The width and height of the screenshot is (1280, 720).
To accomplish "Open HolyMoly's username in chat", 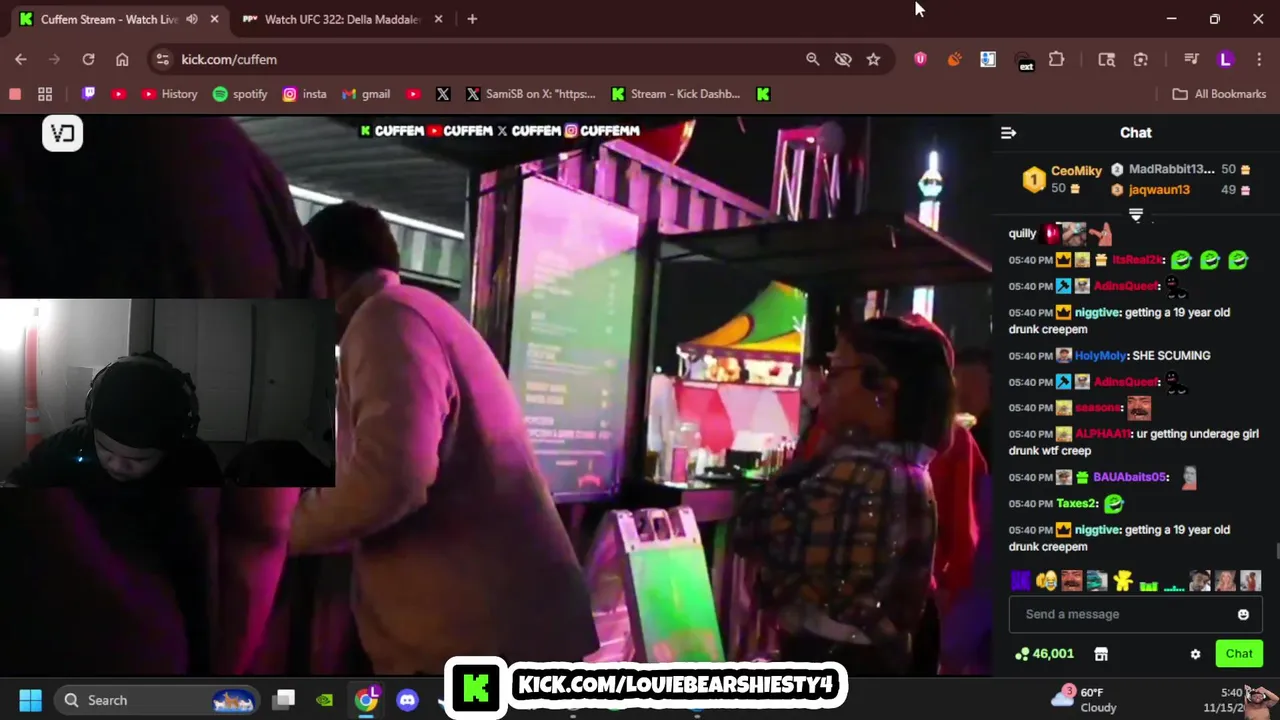I will coord(1100,356).
